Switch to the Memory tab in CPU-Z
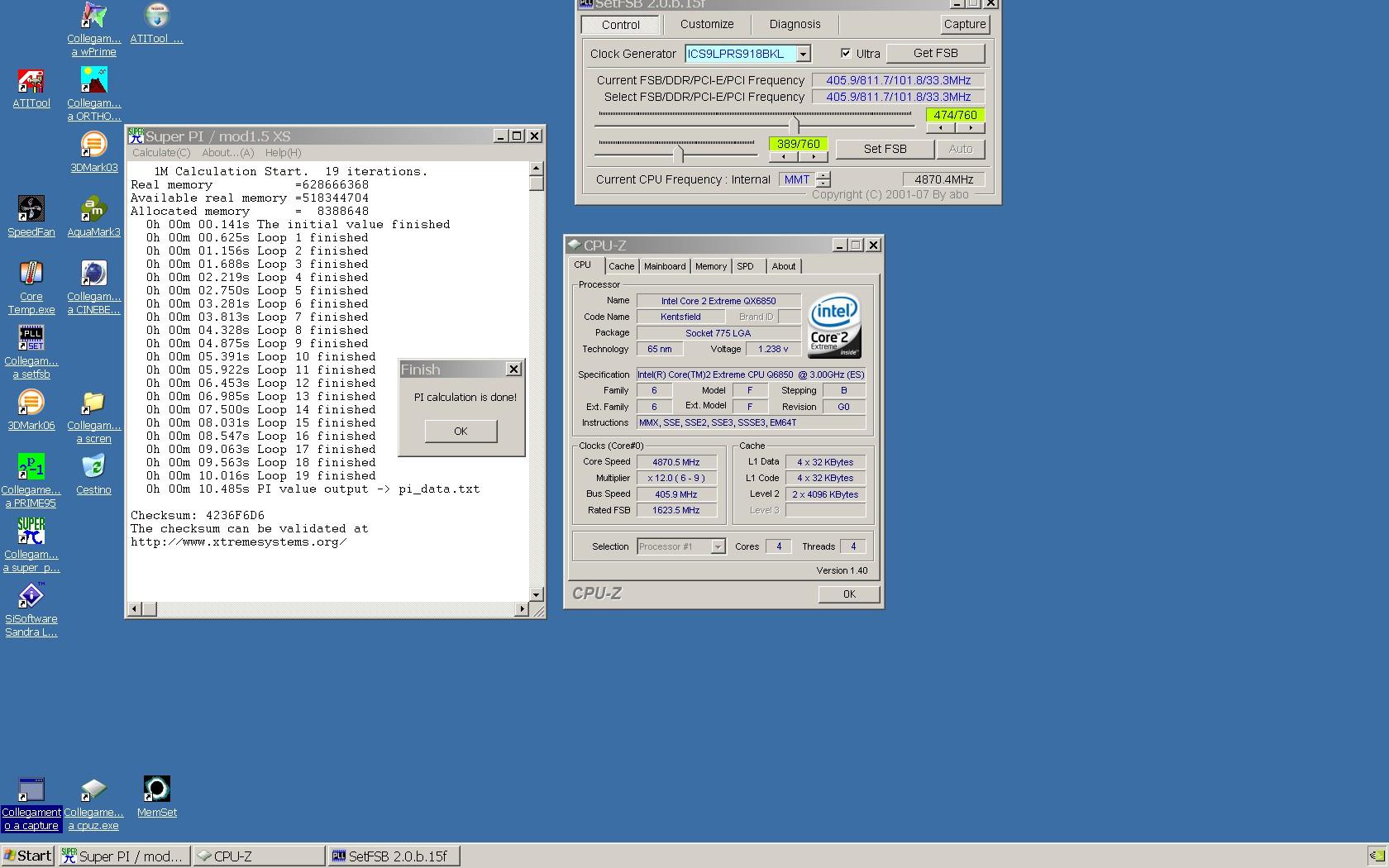Screen dimensions: 1389x868 pos(711,266)
